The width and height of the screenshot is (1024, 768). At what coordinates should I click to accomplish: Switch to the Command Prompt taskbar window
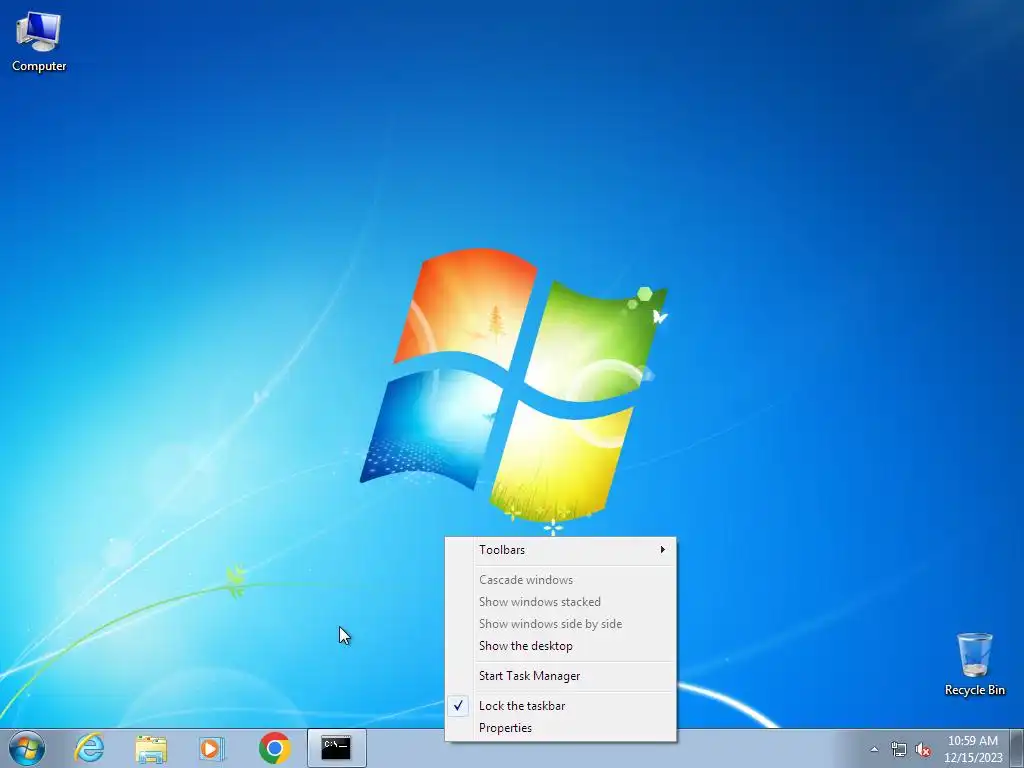(x=336, y=748)
